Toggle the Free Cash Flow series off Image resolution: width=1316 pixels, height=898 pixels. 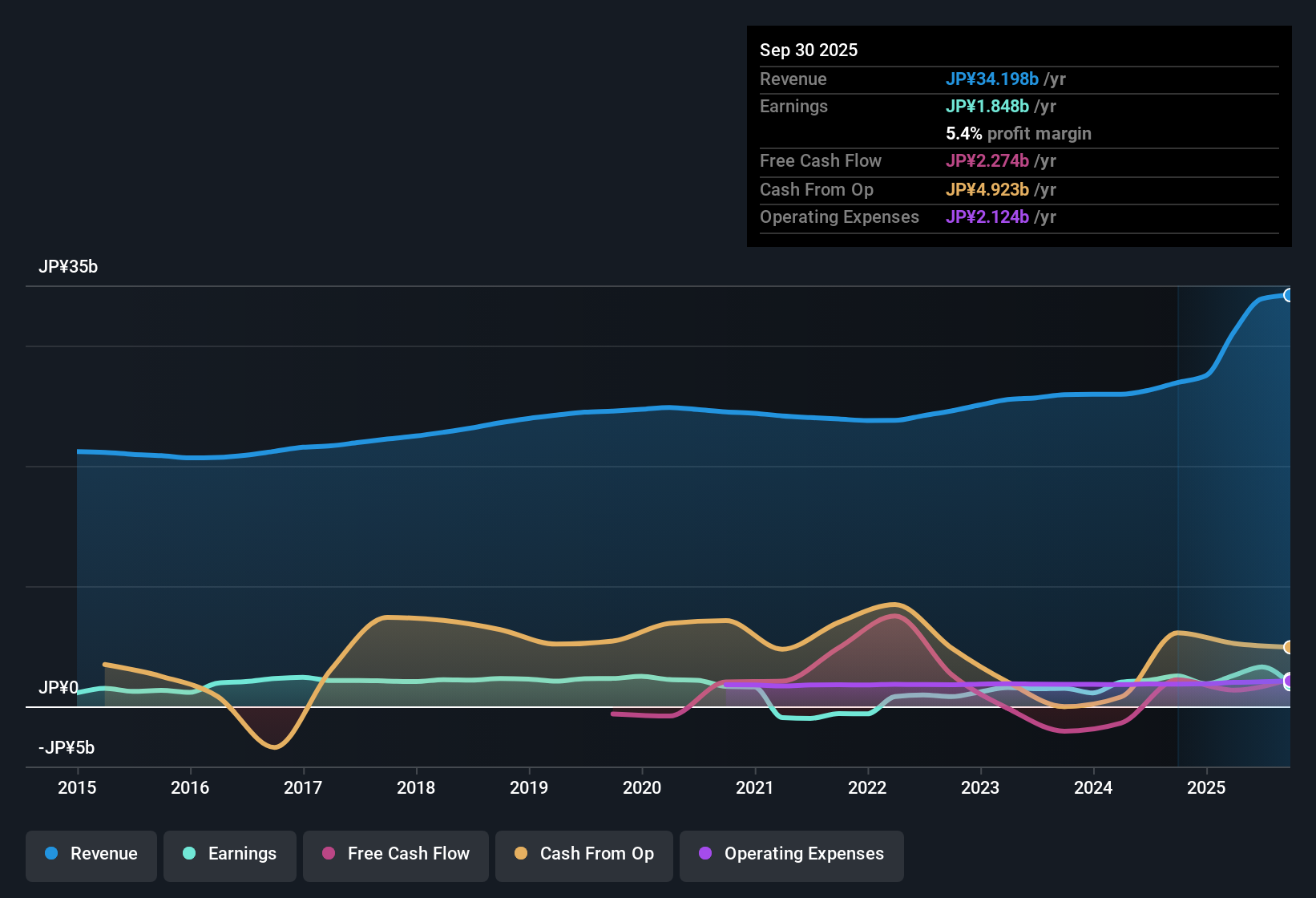[x=395, y=854]
